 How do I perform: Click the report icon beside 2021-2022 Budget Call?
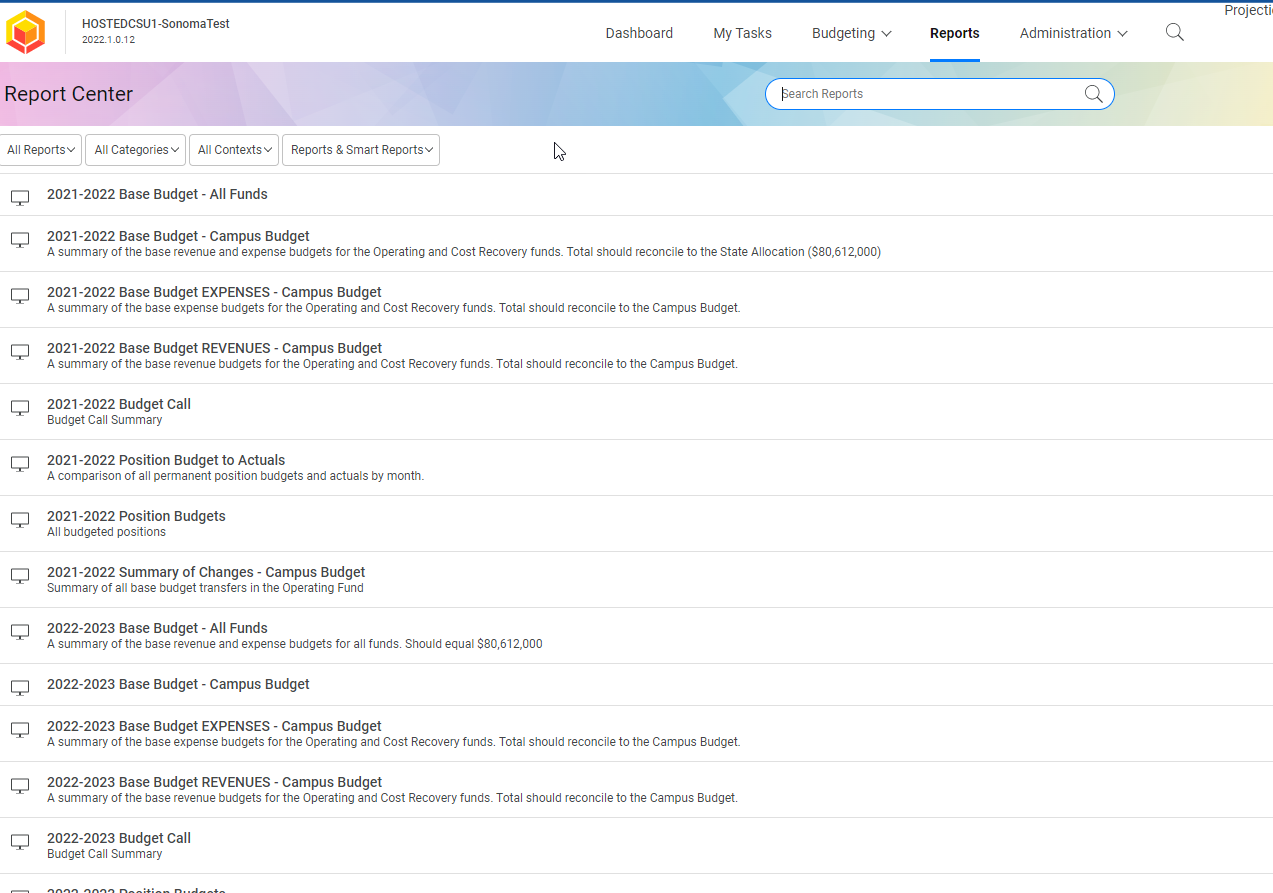tap(20, 408)
